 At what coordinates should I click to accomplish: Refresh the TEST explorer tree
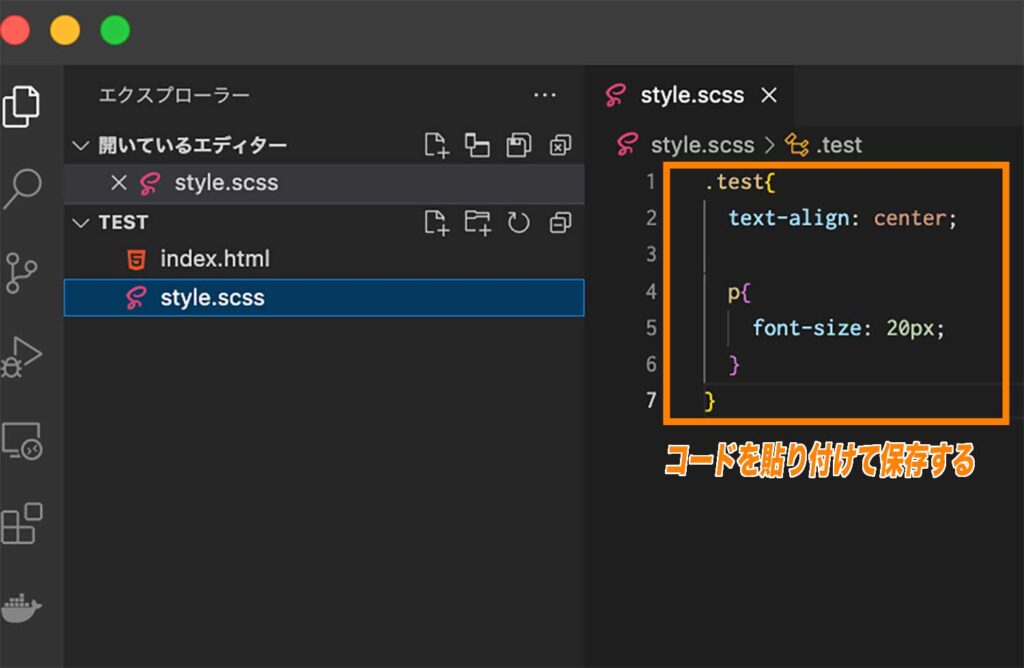point(518,223)
